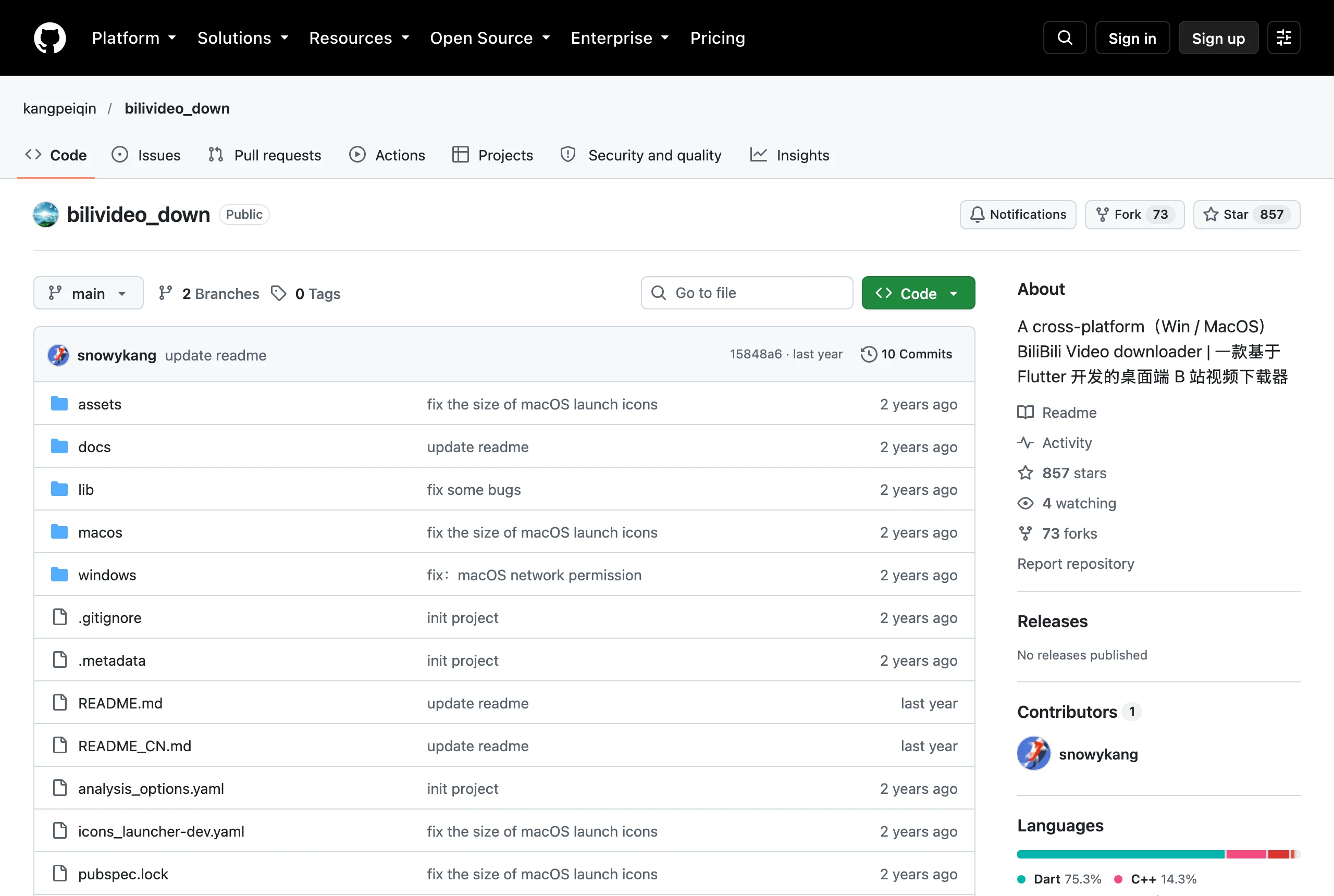
Task: Click the README.md file icon
Action: [x=59, y=702]
